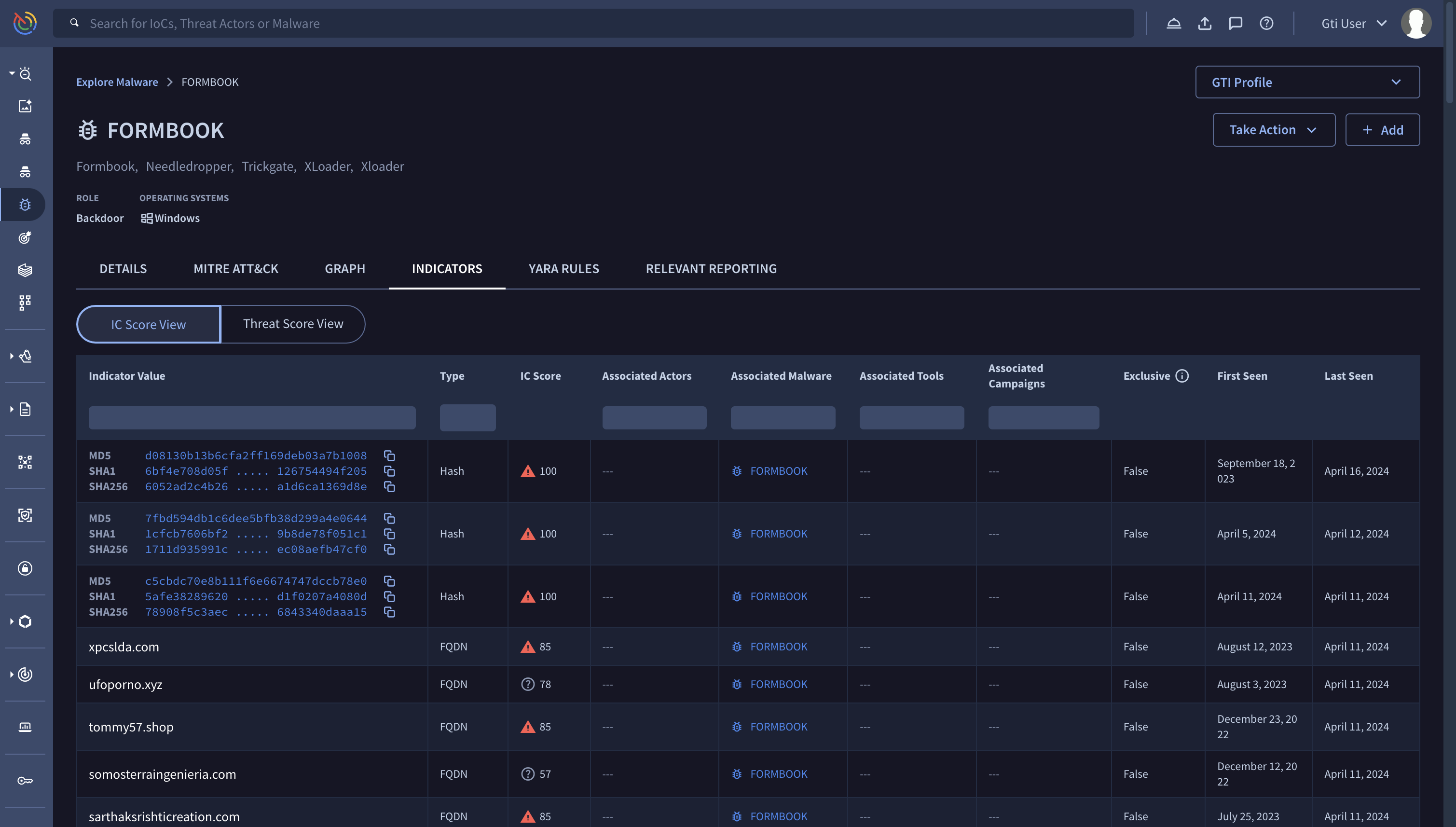Click the First Seen column header
The width and height of the screenshot is (1456, 827).
click(1242, 376)
